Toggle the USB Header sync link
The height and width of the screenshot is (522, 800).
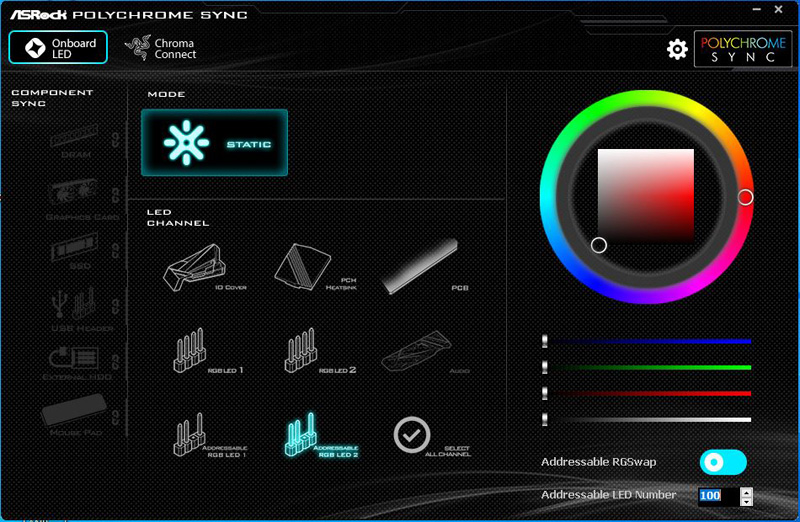point(116,306)
